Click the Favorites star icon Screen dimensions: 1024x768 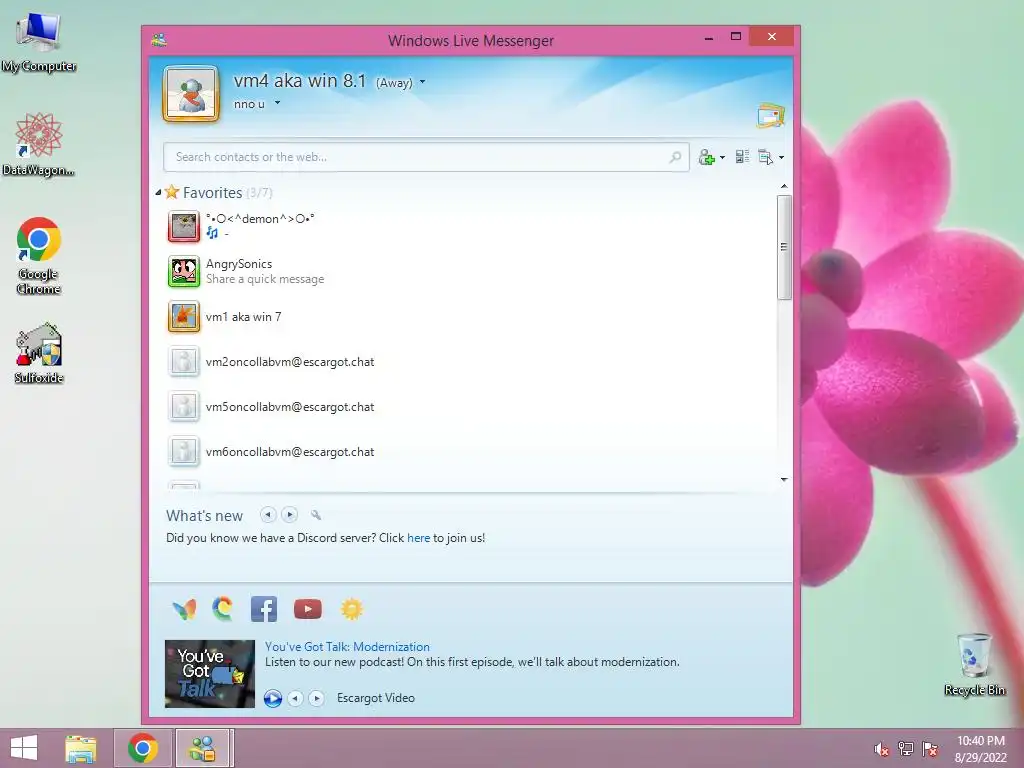[x=172, y=192]
